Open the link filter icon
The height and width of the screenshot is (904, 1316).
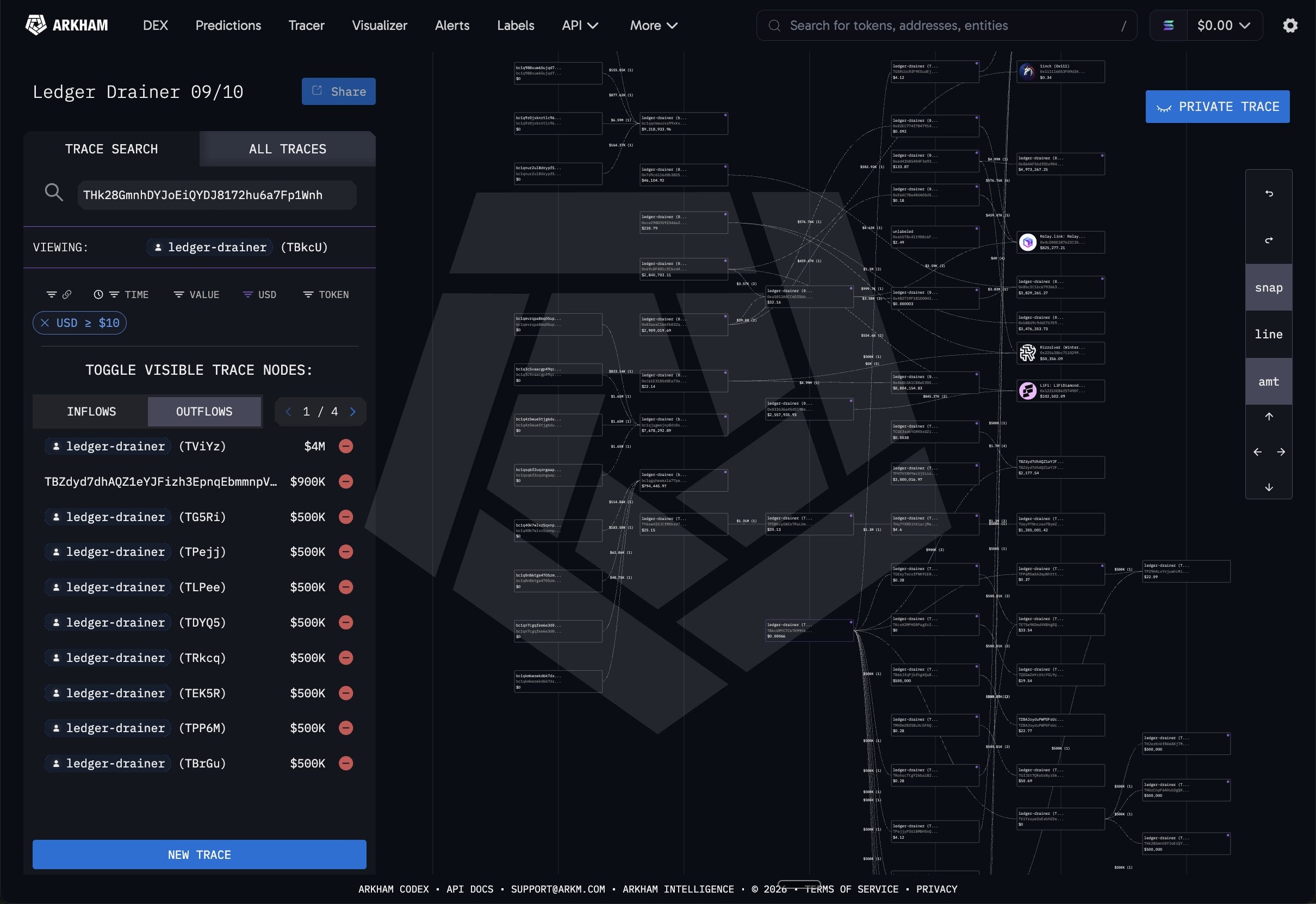point(59,295)
